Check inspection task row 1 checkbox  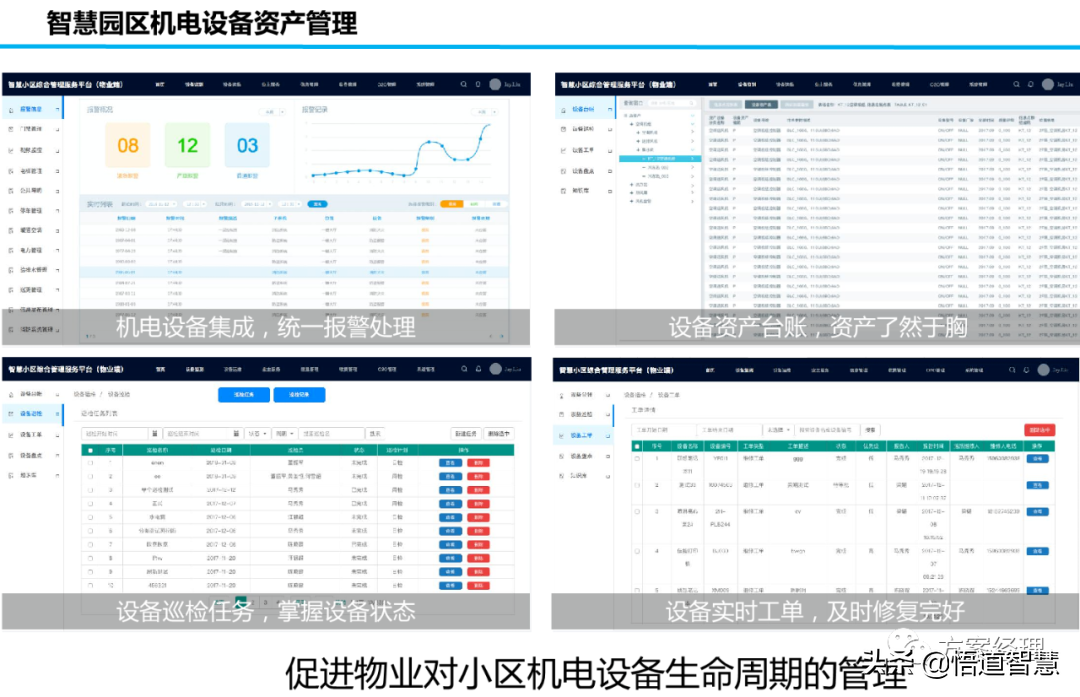pyautogui.click(x=90, y=463)
